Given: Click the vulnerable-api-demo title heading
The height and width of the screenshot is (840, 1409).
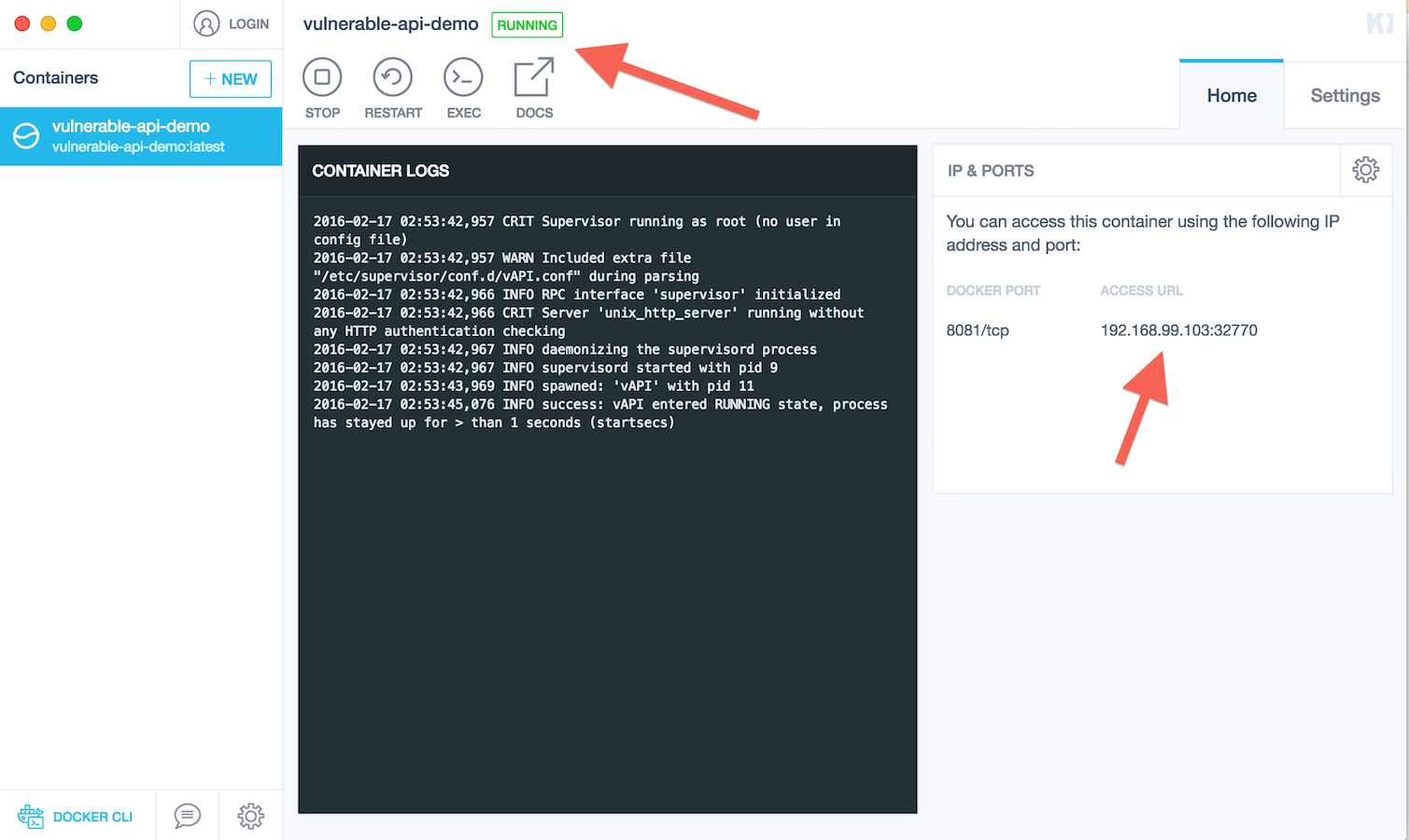Looking at the screenshot, I should pos(390,24).
